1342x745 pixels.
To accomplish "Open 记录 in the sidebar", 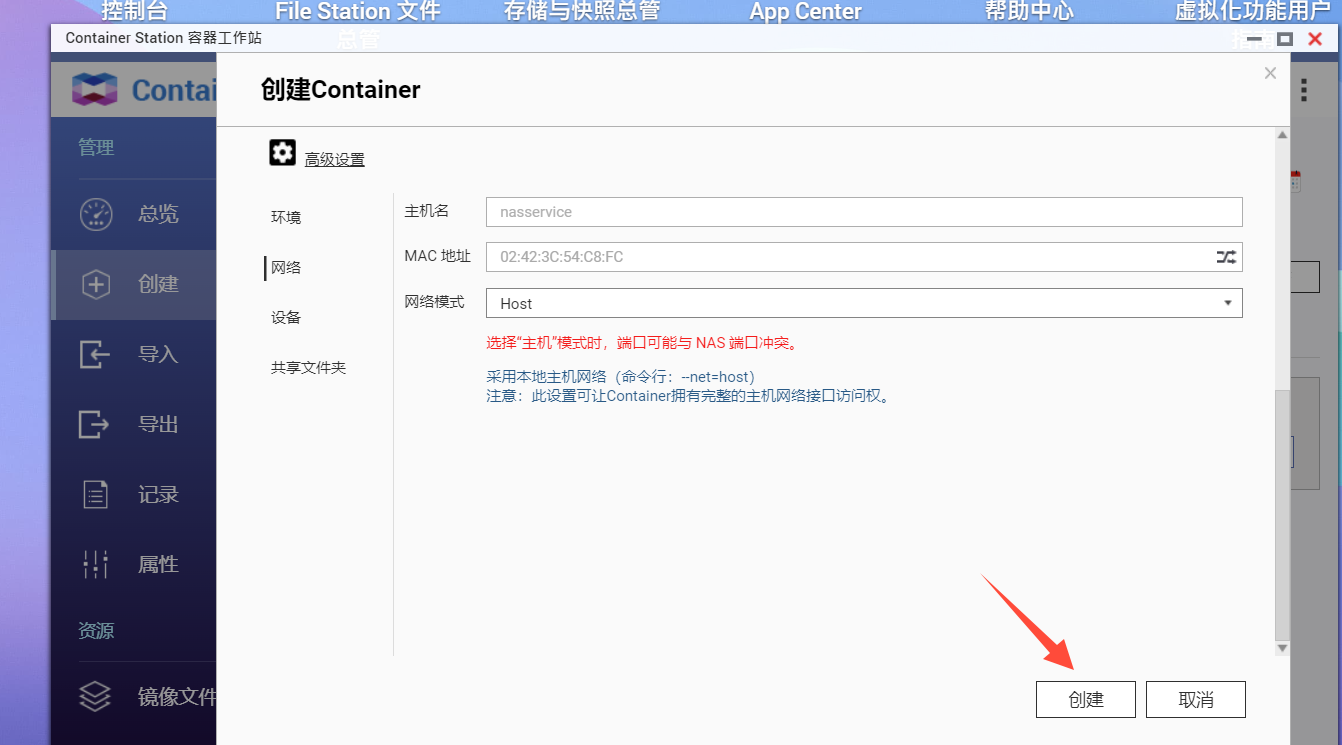I will [134, 494].
